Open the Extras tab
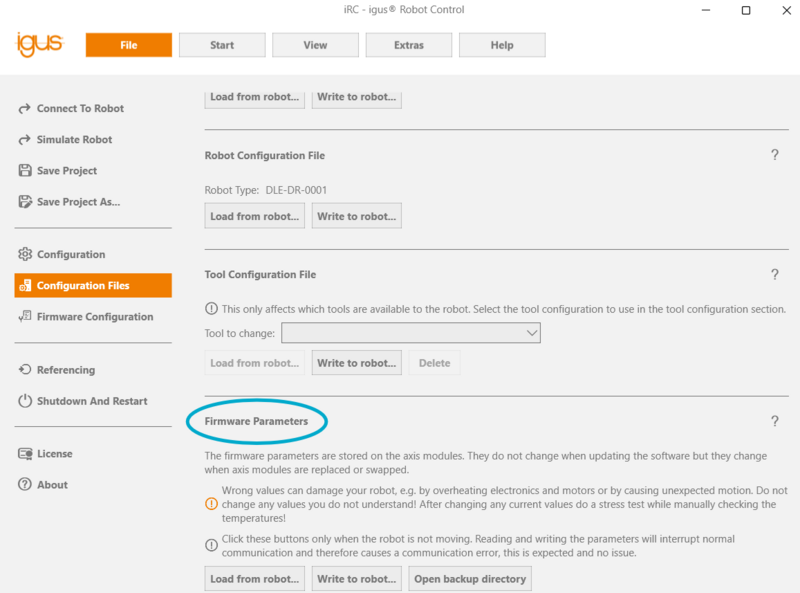 (x=409, y=45)
